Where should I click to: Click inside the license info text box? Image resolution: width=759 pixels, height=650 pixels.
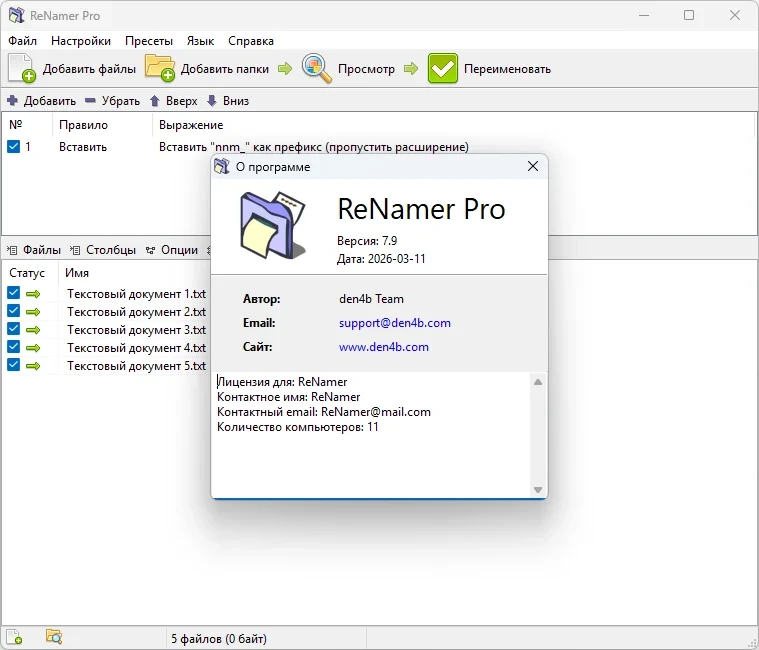tap(373, 434)
